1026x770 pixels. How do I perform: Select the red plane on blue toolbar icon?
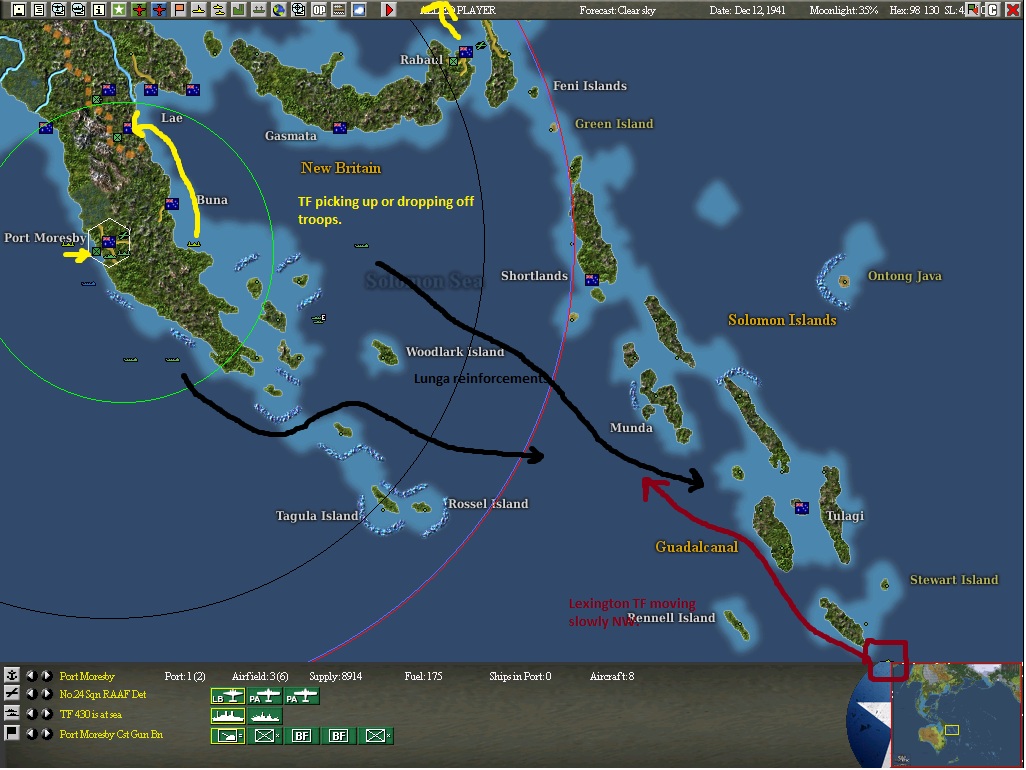159,10
